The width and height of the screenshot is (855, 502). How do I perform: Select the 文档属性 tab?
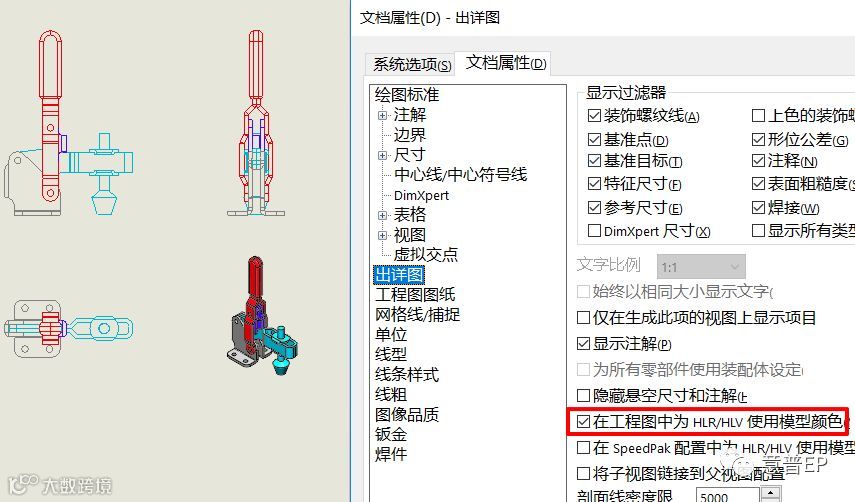[x=505, y=63]
